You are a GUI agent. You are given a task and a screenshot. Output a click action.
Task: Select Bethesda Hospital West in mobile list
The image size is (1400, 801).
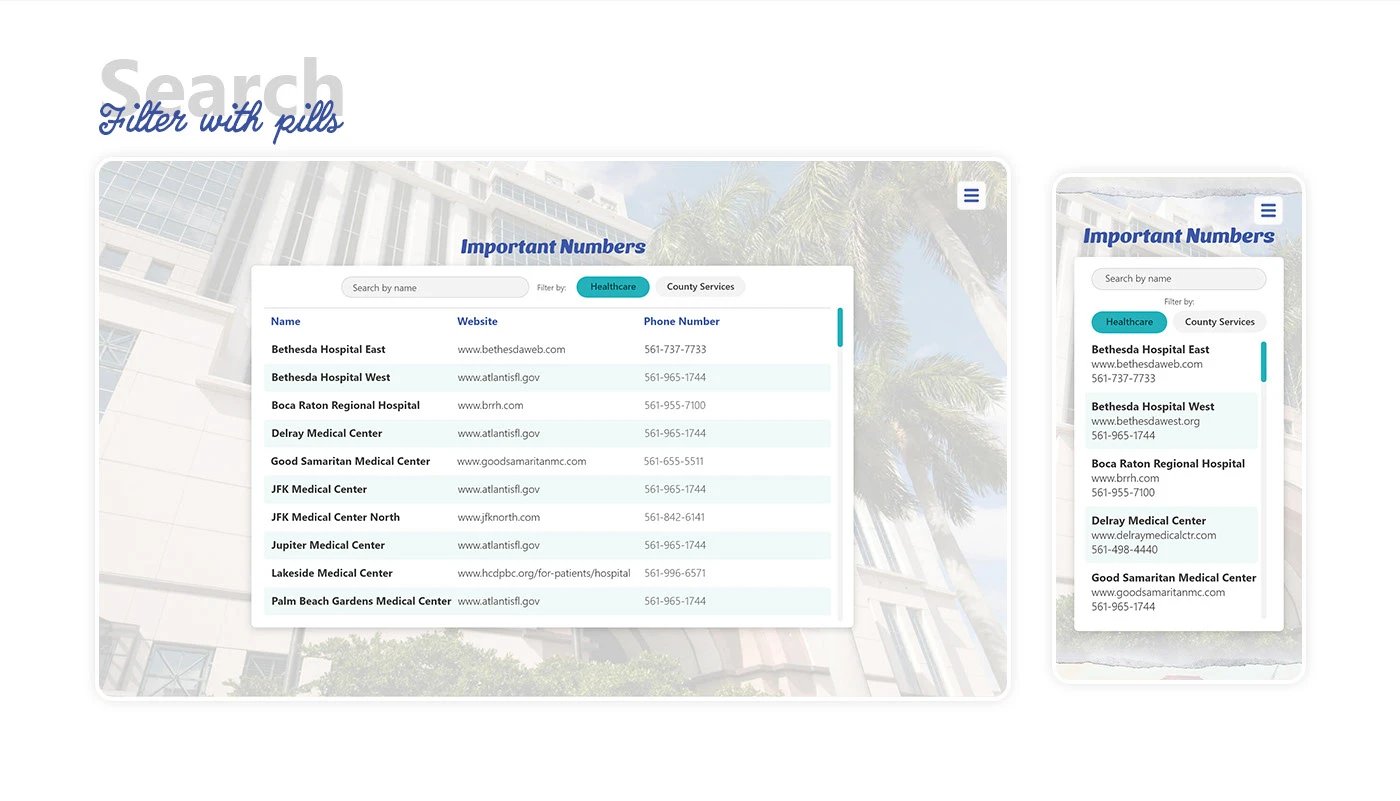[1153, 407]
